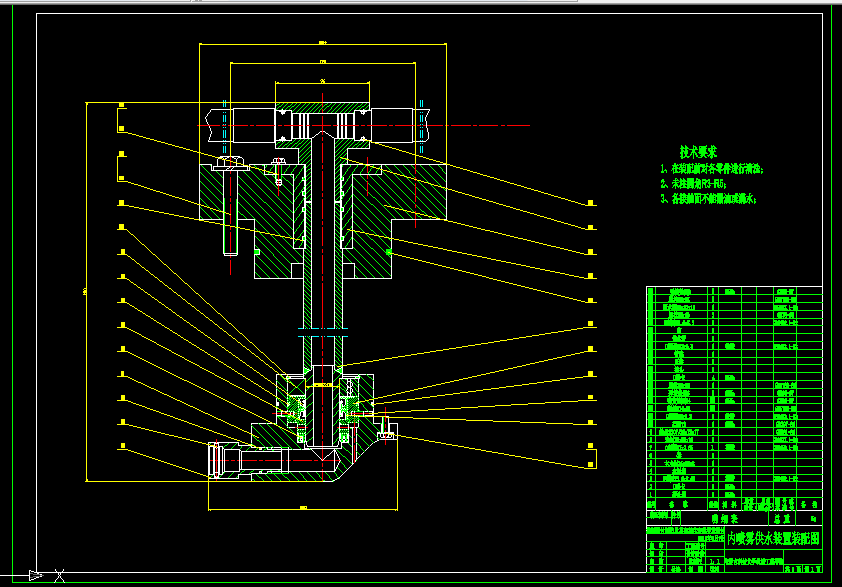Select technical requirement line numbered 3
Image resolution: width=842 pixels, height=587 pixels.
click(x=708, y=199)
